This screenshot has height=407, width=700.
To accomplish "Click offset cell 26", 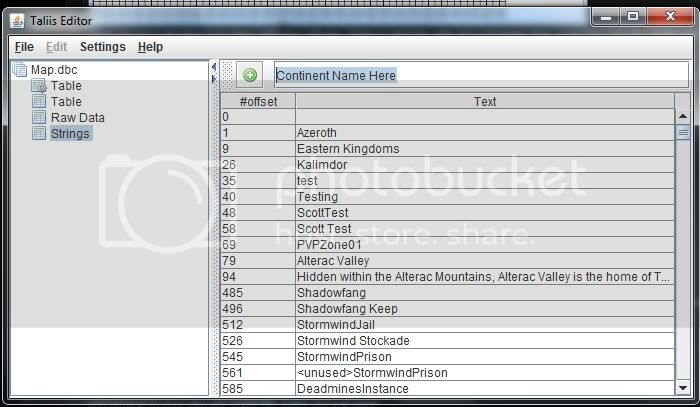I will coord(258,165).
